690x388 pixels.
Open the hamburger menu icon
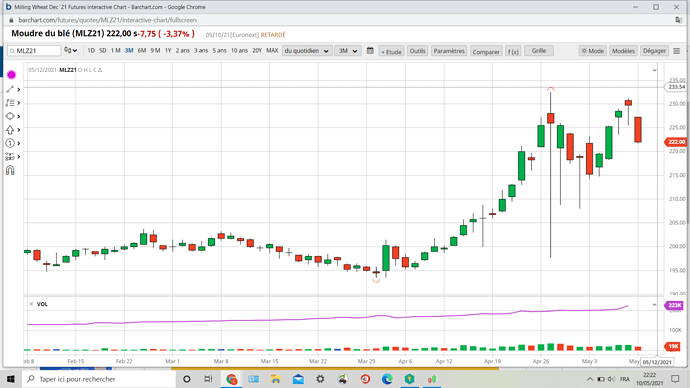click(677, 51)
